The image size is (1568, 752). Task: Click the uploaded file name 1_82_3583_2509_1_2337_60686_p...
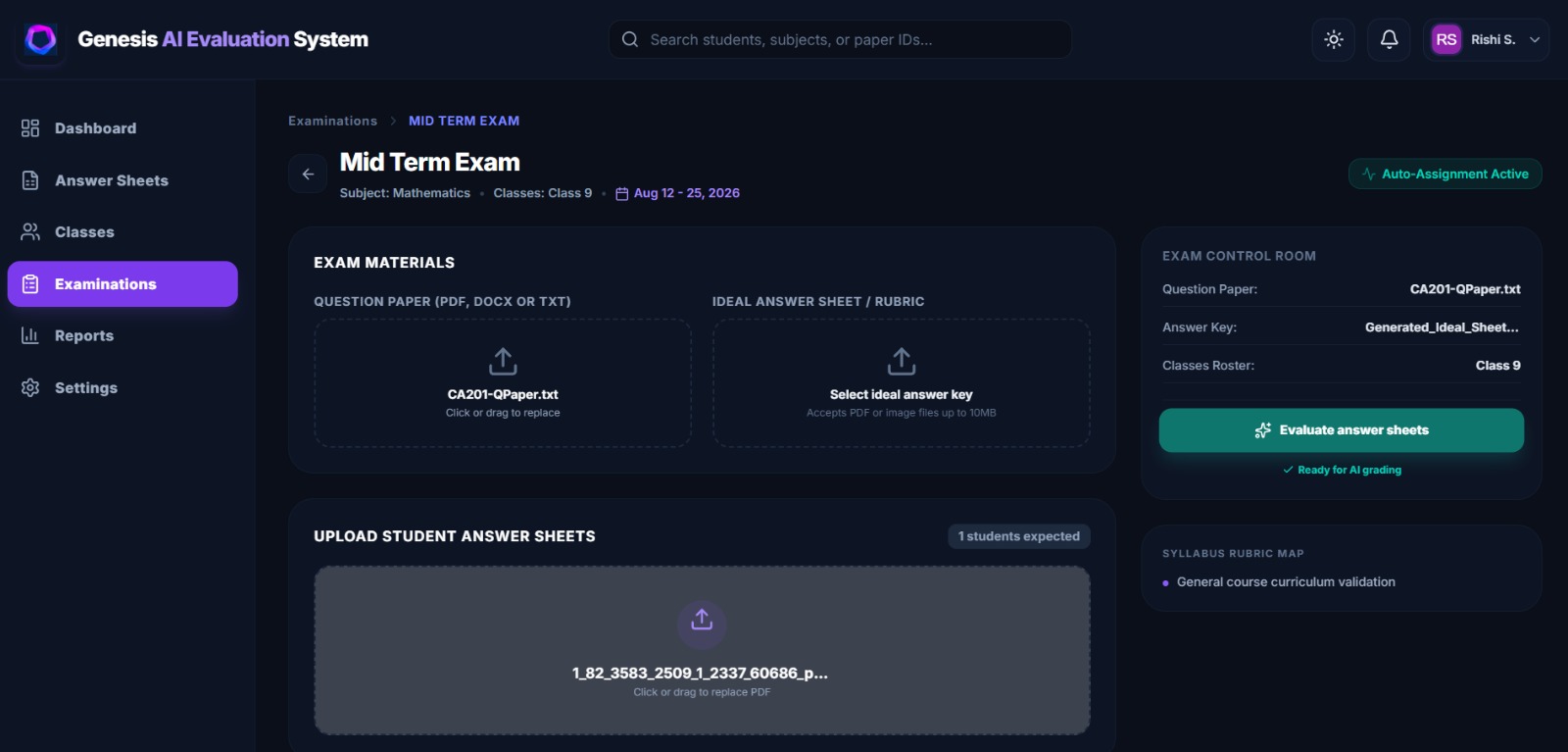(x=700, y=674)
